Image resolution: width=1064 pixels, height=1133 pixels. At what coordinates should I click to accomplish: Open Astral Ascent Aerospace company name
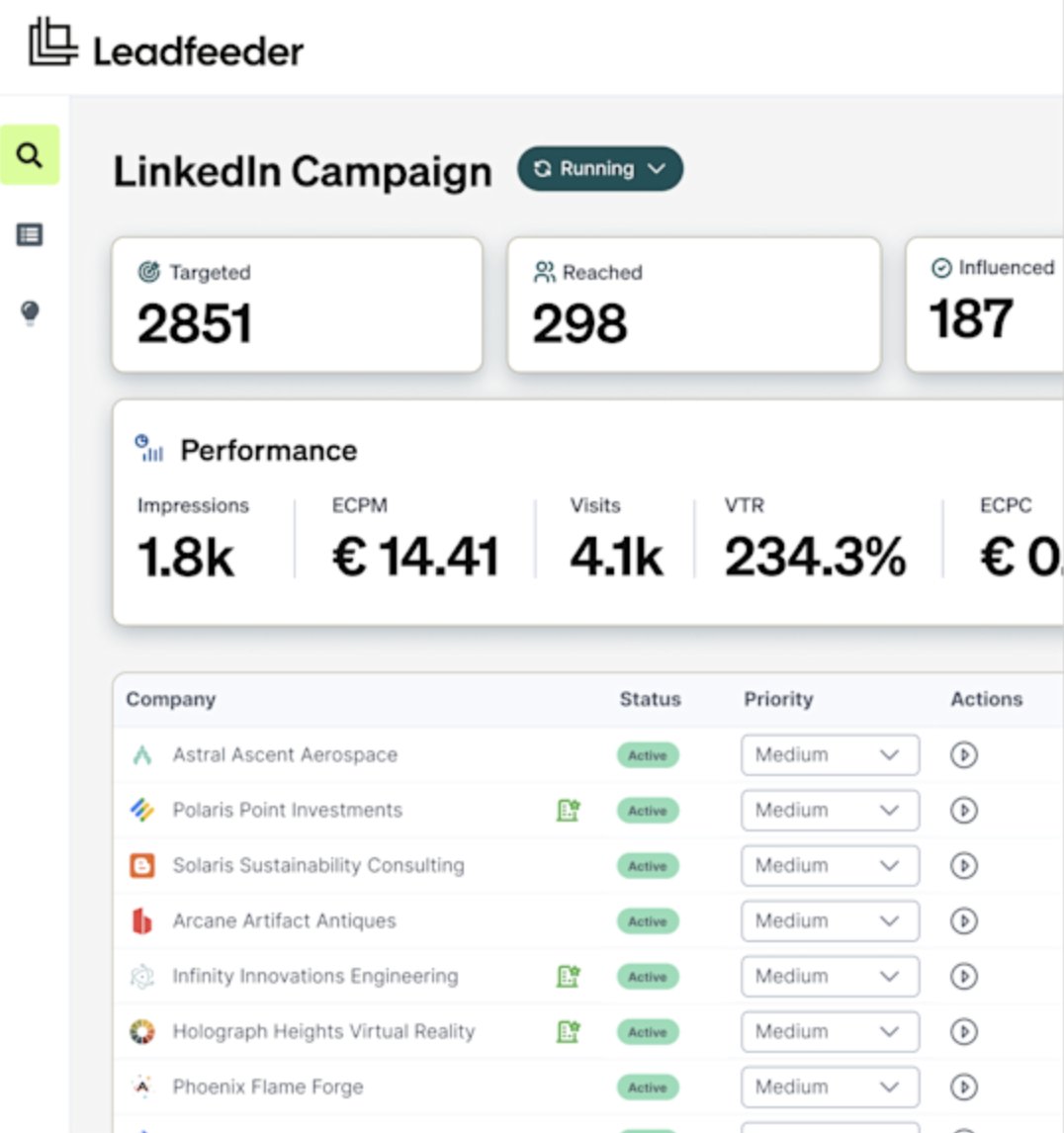[x=285, y=755]
